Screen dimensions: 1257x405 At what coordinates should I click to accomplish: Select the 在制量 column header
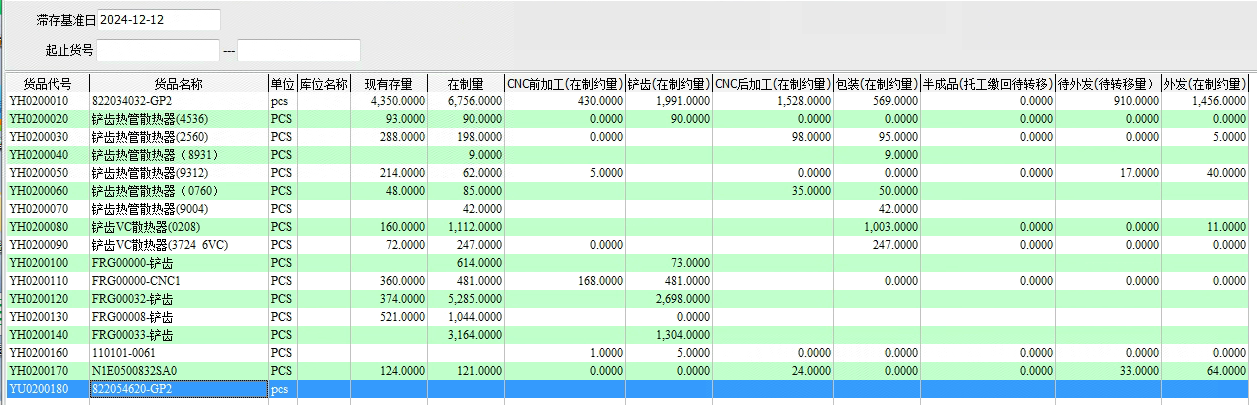point(466,84)
